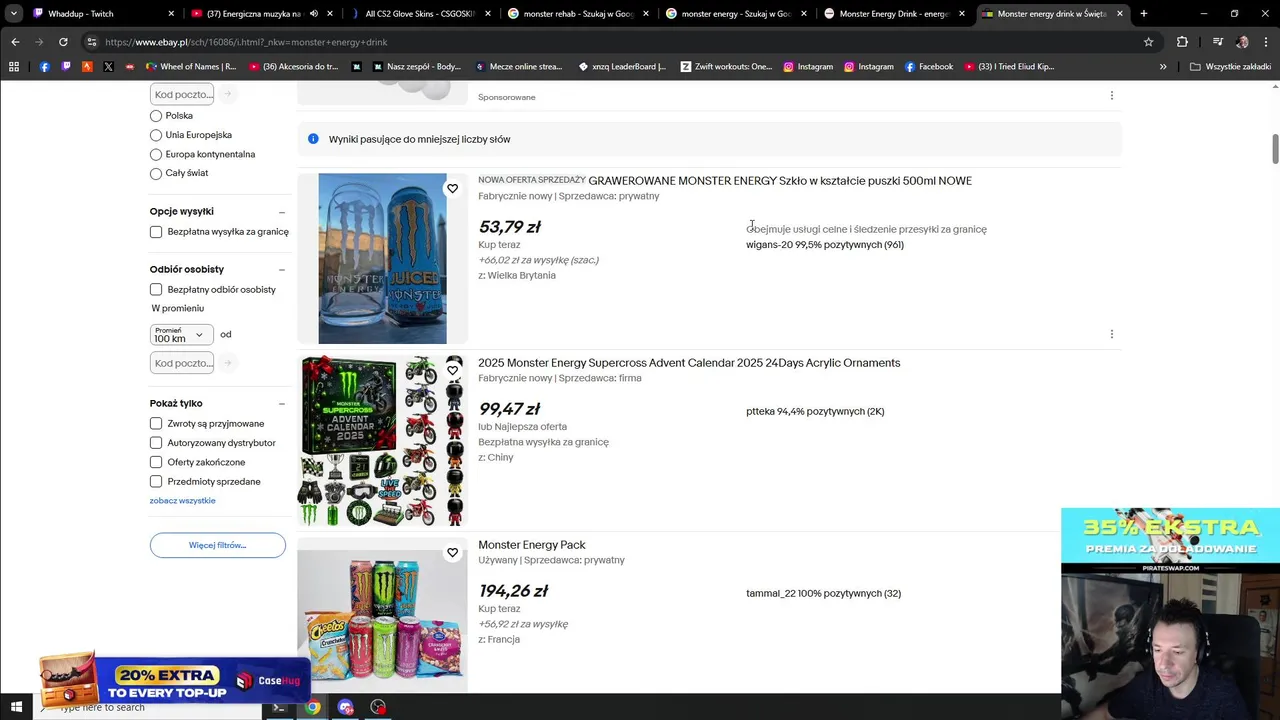The width and height of the screenshot is (1280, 720).
Task: Click the upper Kod pocztowy input field
Action: pos(181,94)
